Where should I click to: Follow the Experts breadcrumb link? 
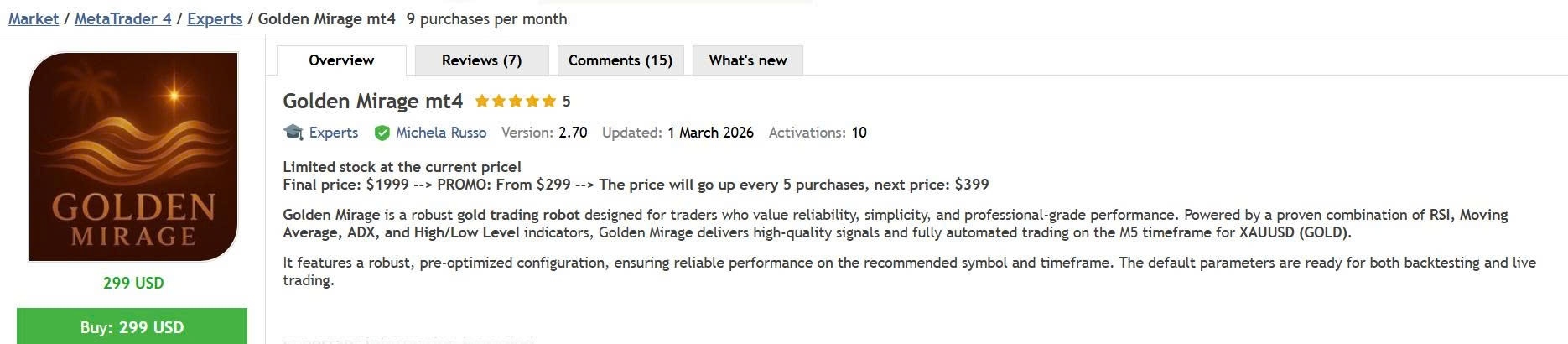click(x=215, y=18)
